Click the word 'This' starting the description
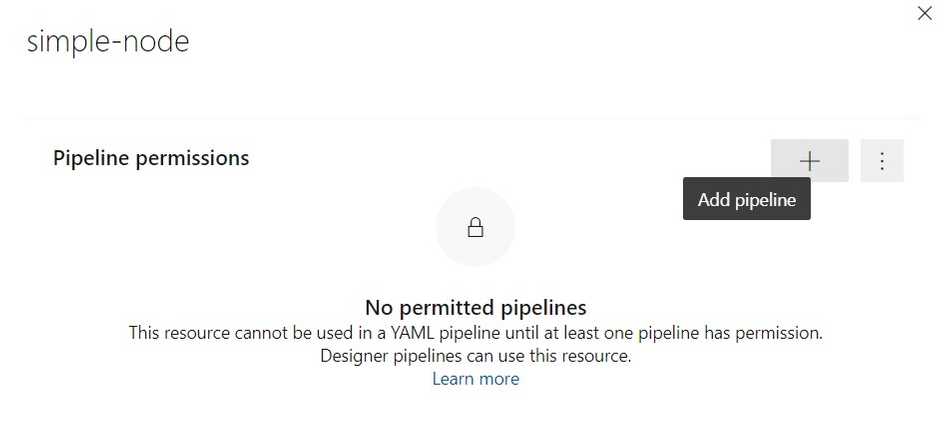 point(143,333)
